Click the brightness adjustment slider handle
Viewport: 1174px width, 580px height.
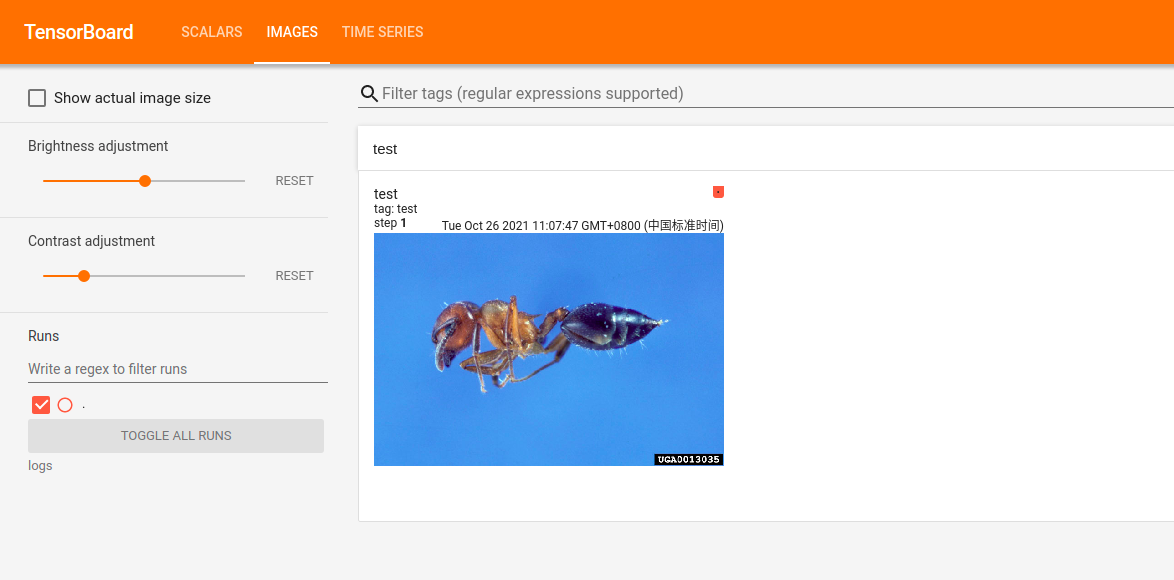pos(145,181)
